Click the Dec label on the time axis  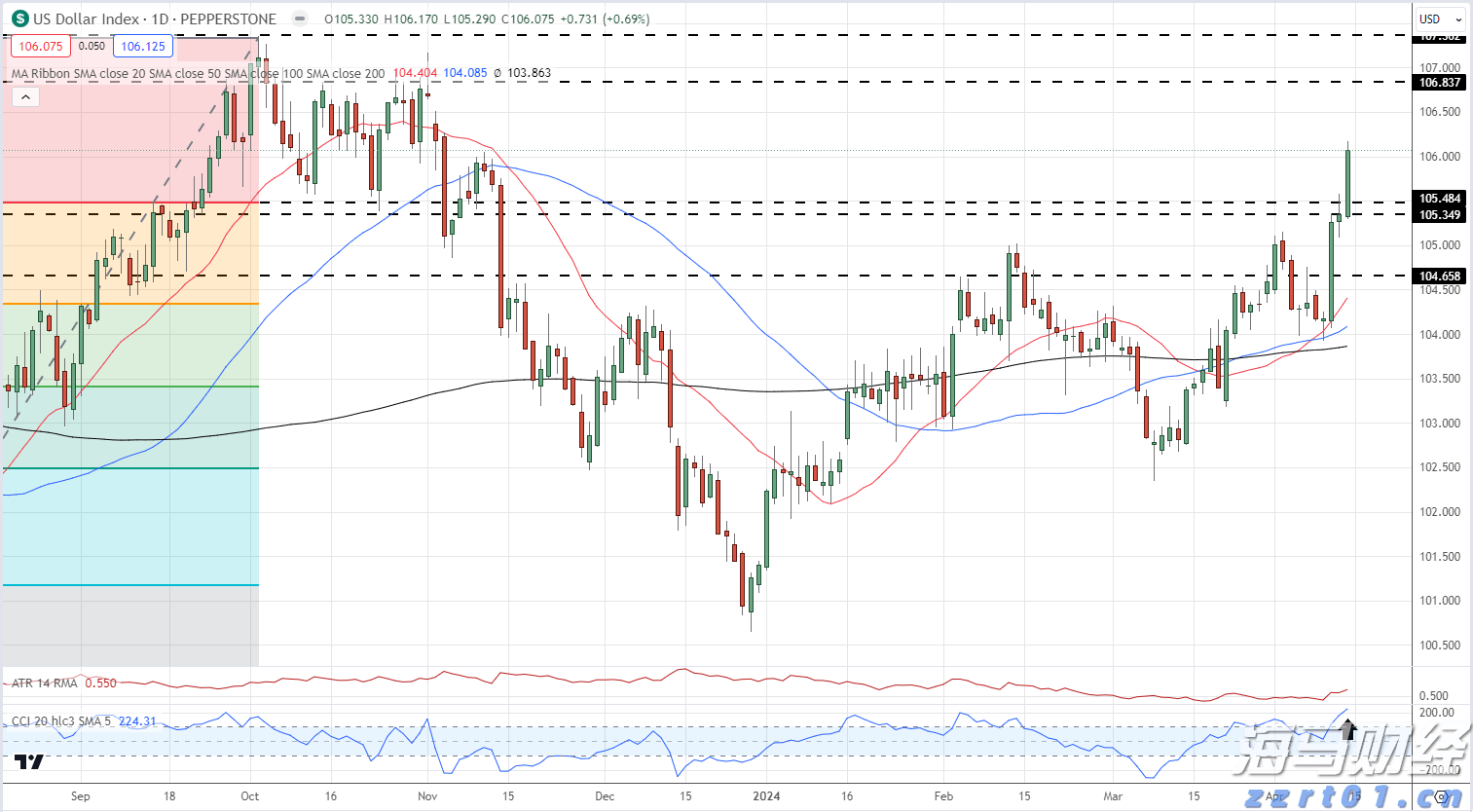605,796
